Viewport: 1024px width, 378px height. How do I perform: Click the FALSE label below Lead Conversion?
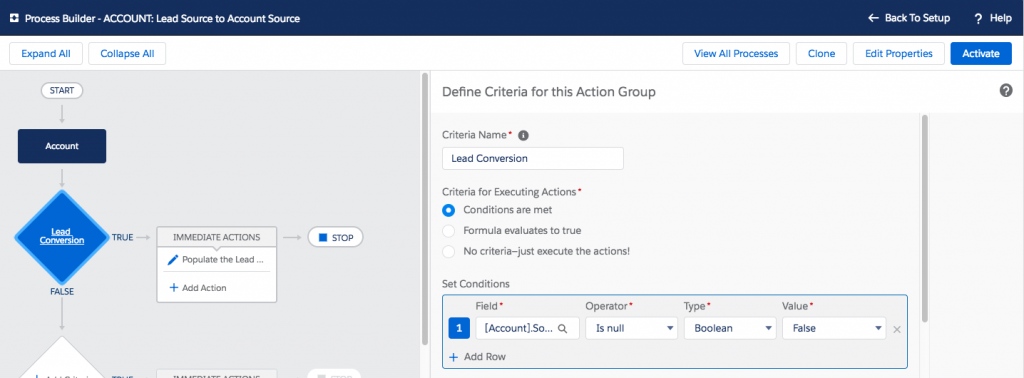(x=62, y=292)
